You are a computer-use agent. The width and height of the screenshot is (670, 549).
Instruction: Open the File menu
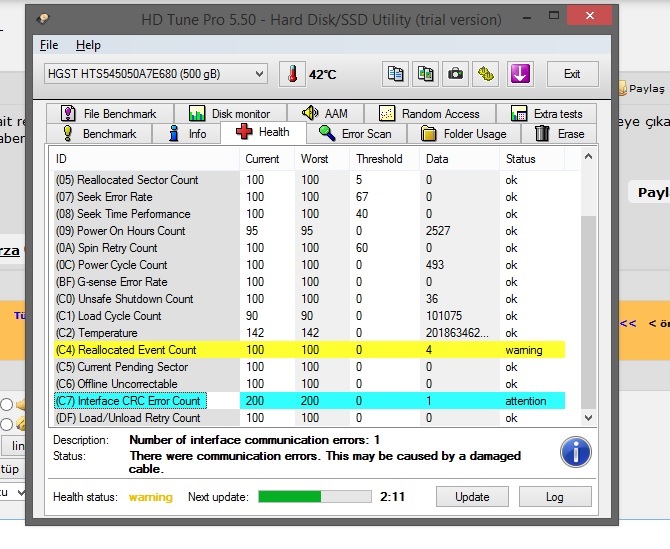coord(49,45)
